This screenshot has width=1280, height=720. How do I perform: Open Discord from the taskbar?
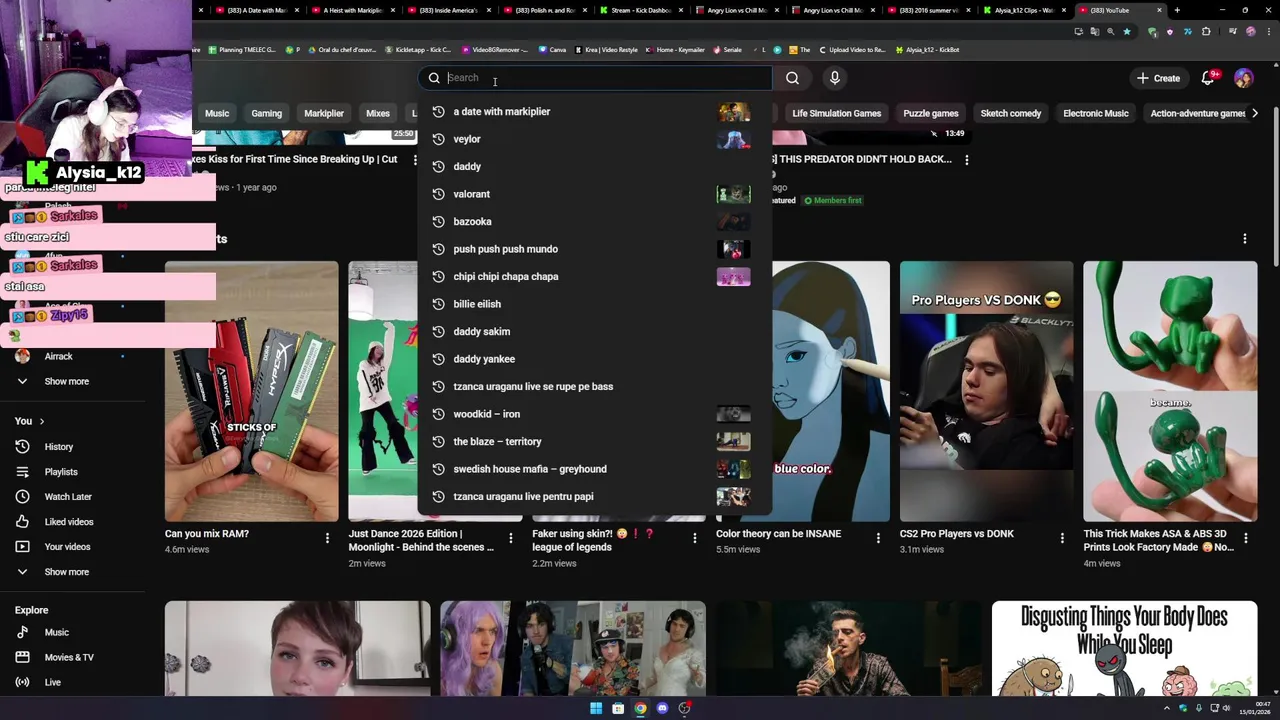(x=662, y=708)
